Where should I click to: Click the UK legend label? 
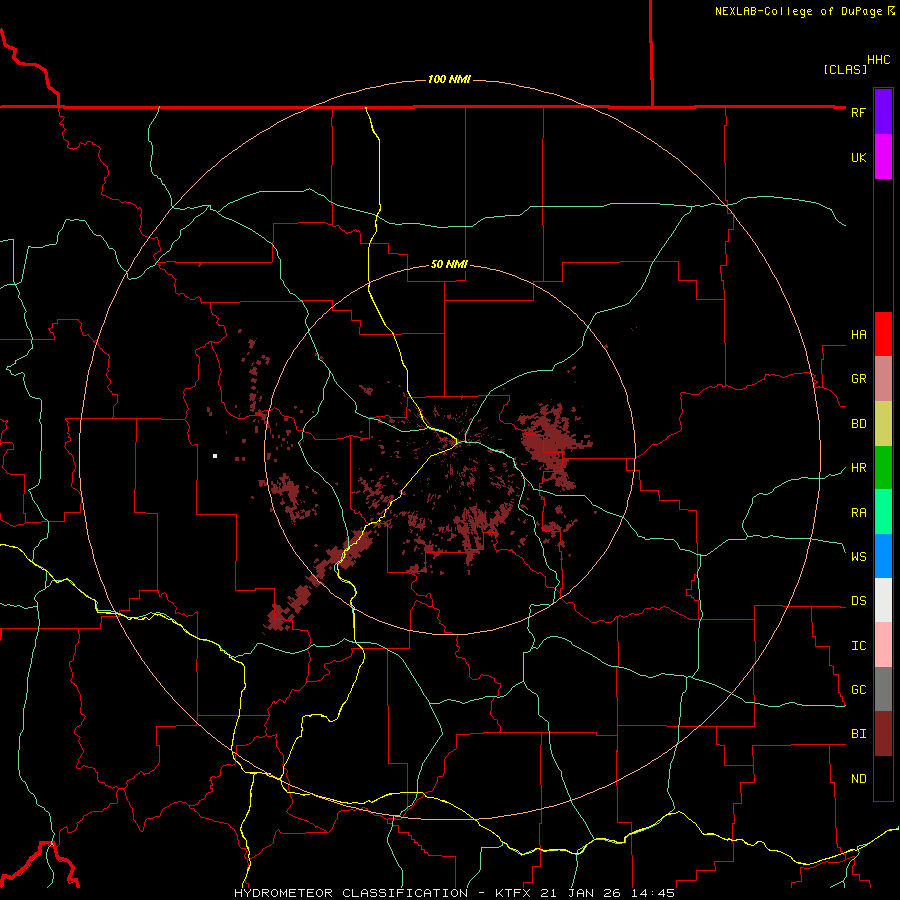[858, 157]
